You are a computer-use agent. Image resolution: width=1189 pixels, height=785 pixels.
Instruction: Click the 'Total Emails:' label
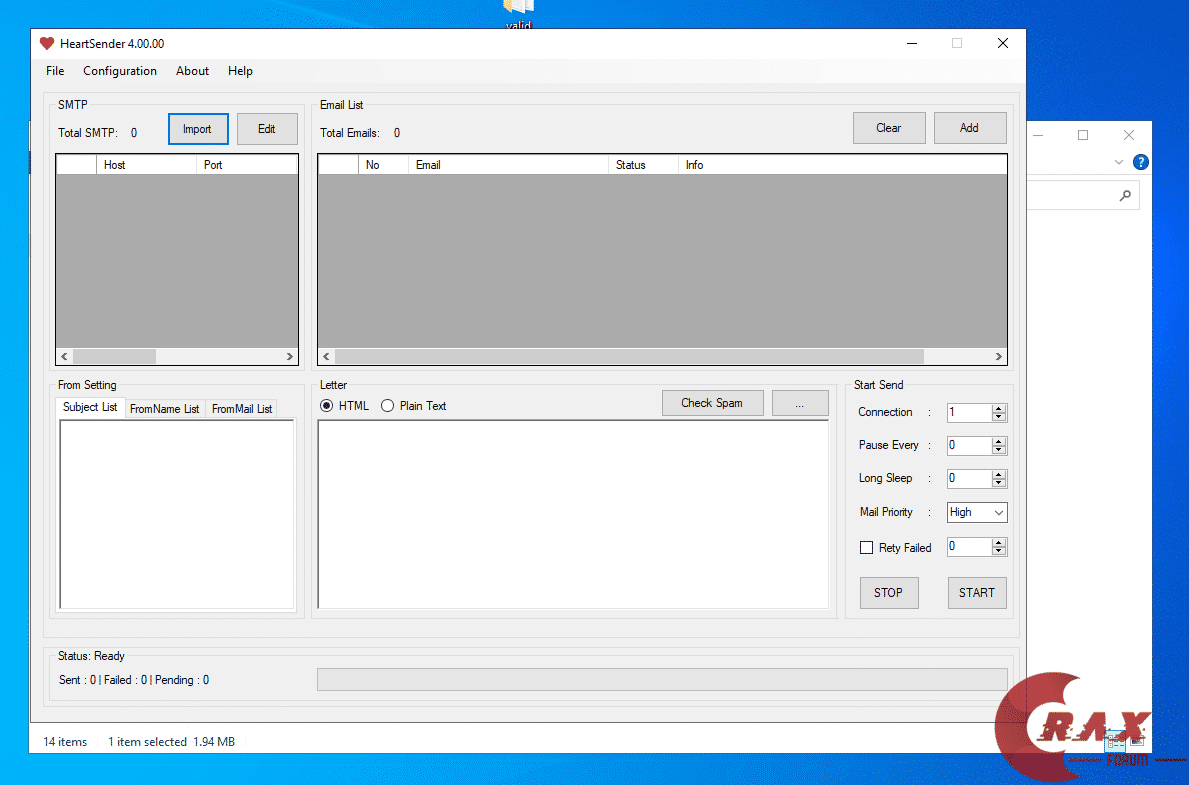click(350, 133)
